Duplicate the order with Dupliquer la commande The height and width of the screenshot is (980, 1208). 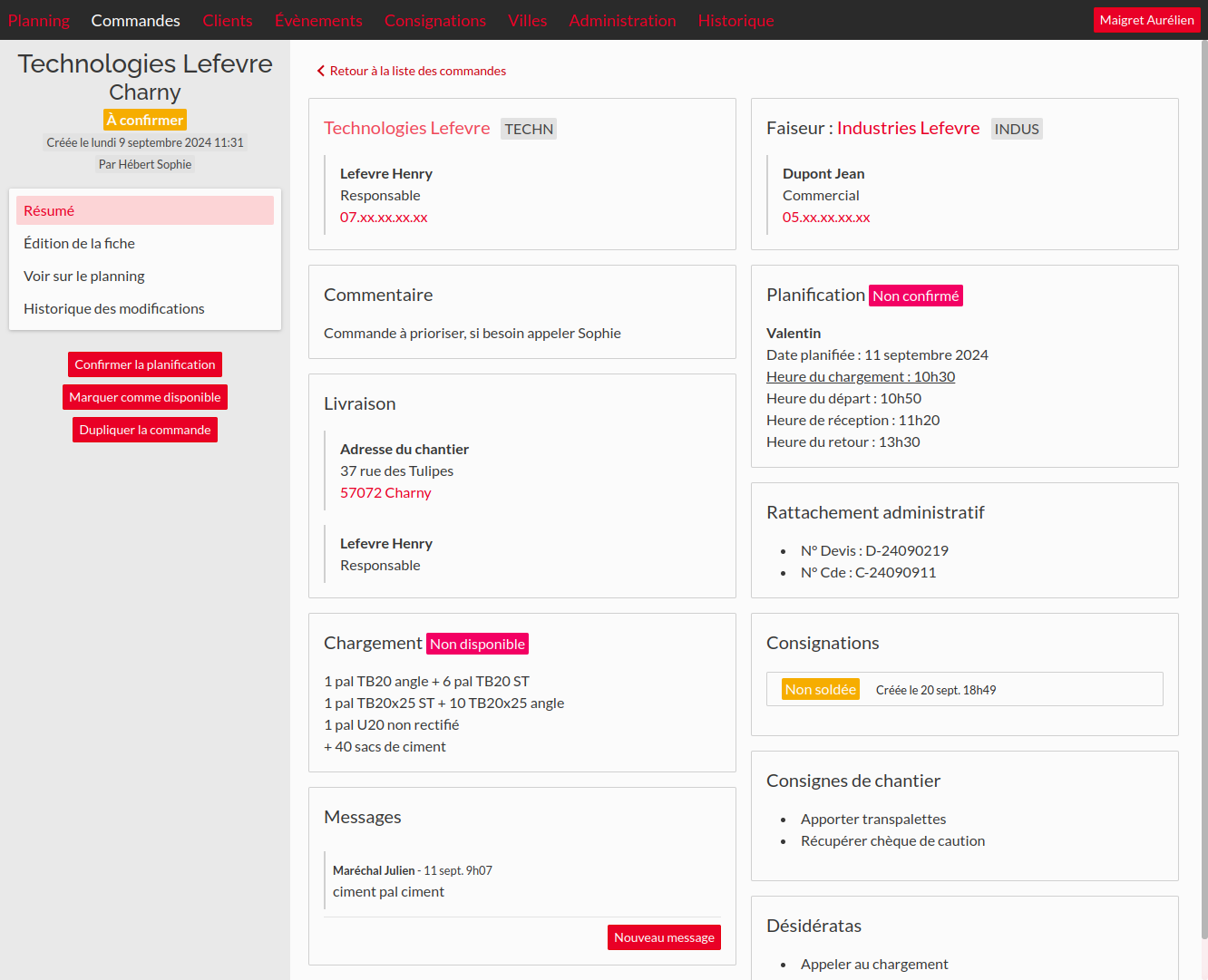point(145,430)
